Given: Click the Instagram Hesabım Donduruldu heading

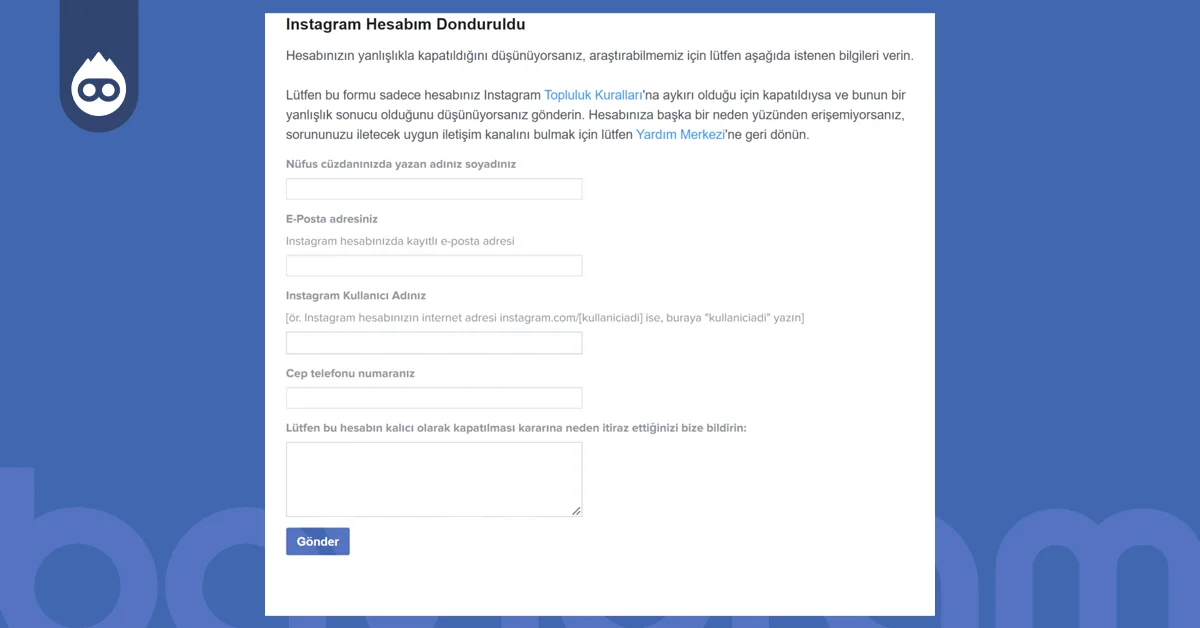Looking at the screenshot, I should point(404,24).
